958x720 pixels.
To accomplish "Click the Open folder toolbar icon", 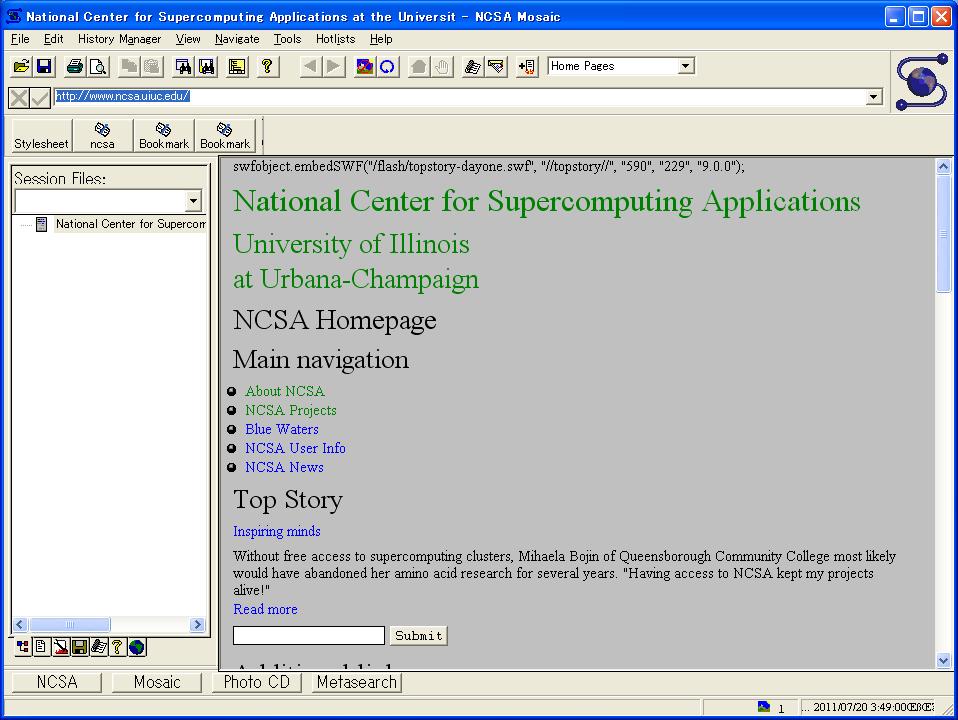I will coord(21,66).
